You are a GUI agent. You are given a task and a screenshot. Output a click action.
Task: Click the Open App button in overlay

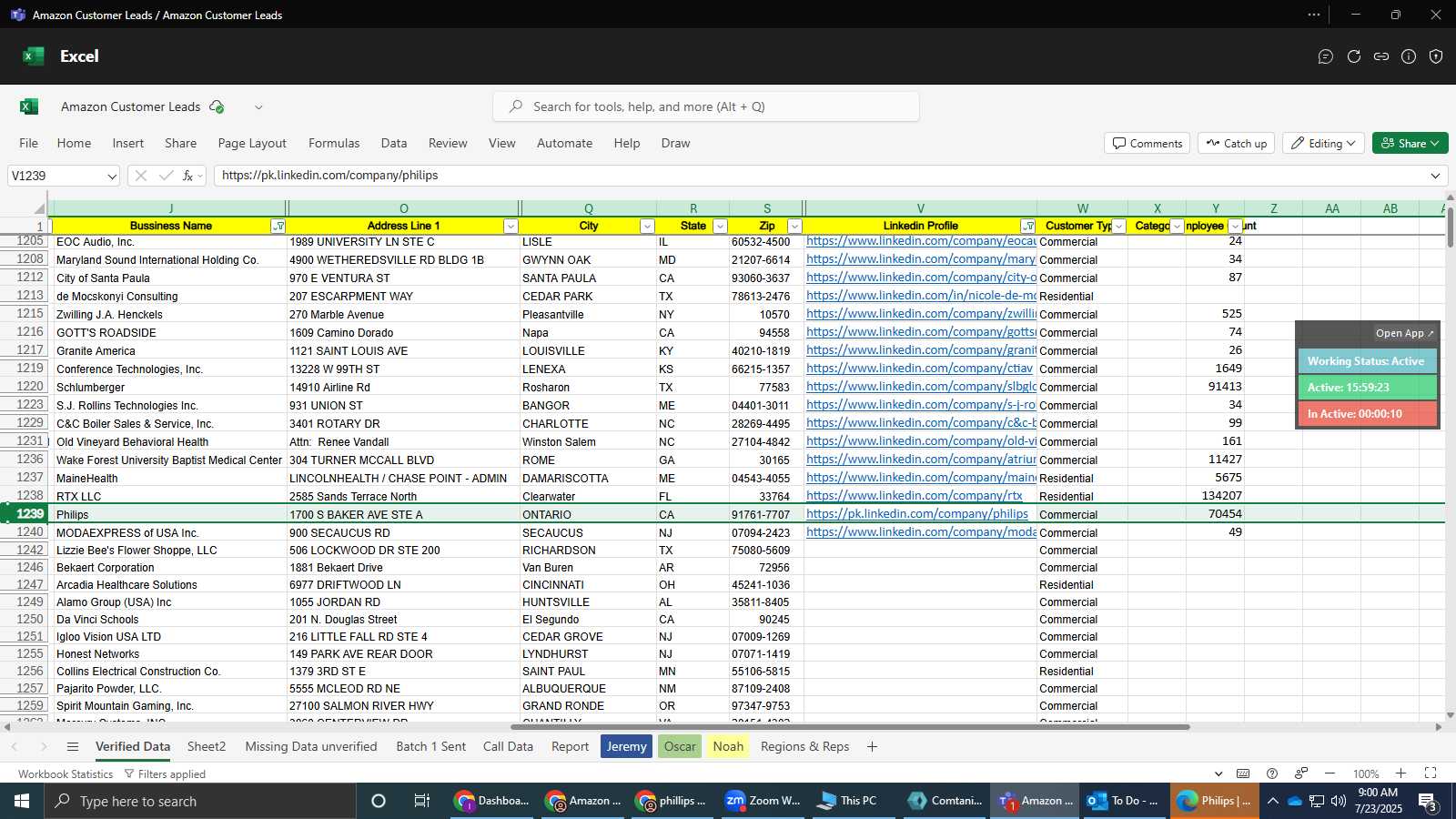coord(1405,333)
